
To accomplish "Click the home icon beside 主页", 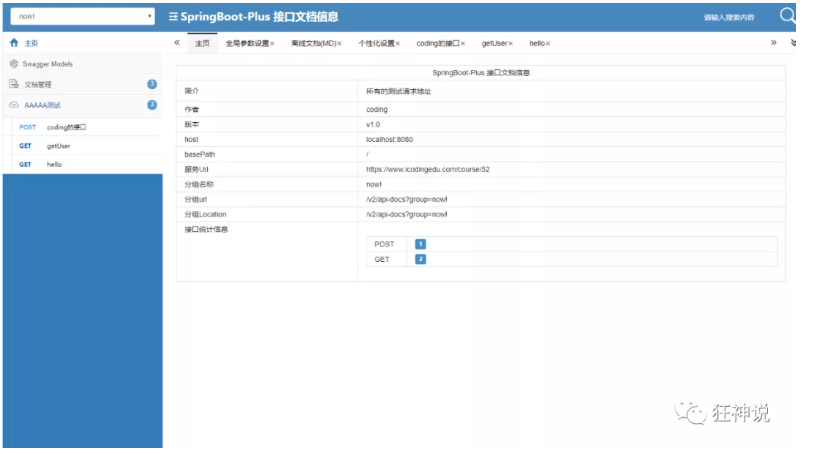I will pyautogui.click(x=14, y=43).
